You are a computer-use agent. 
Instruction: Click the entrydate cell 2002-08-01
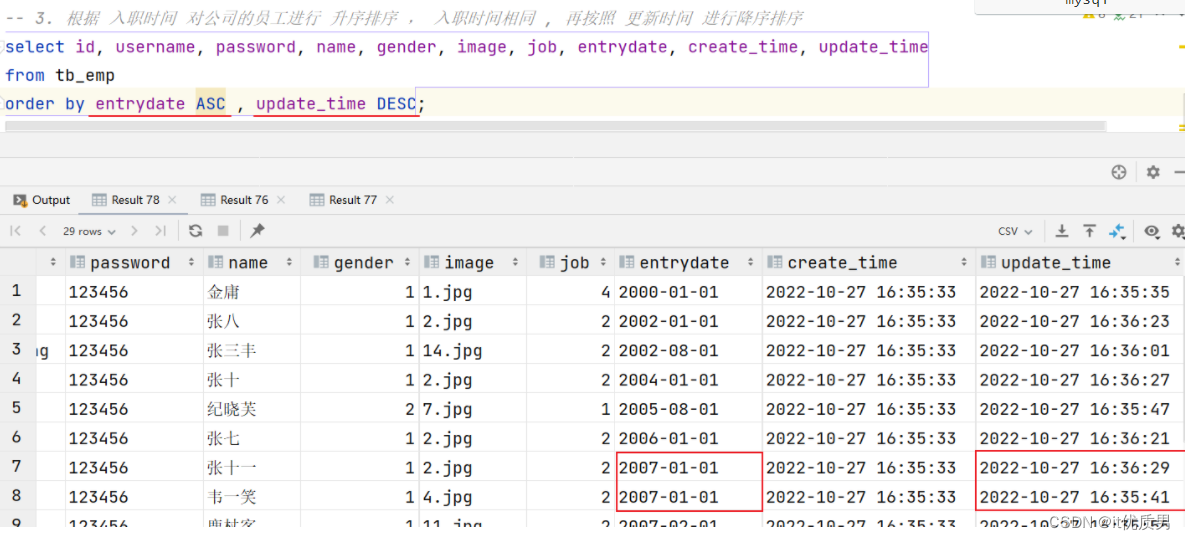coord(688,350)
